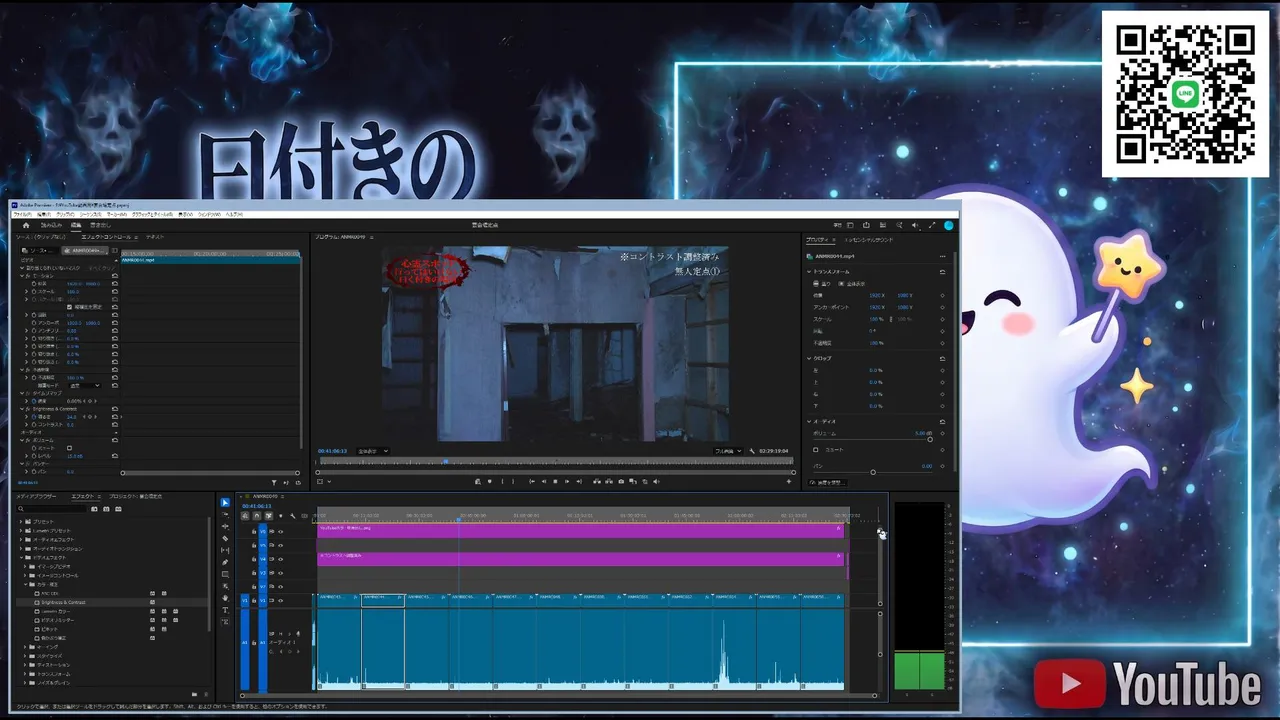The height and width of the screenshot is (720, 1280).
Task: Collapse the Crop section in Properties panel
Action: click(809, 358)
